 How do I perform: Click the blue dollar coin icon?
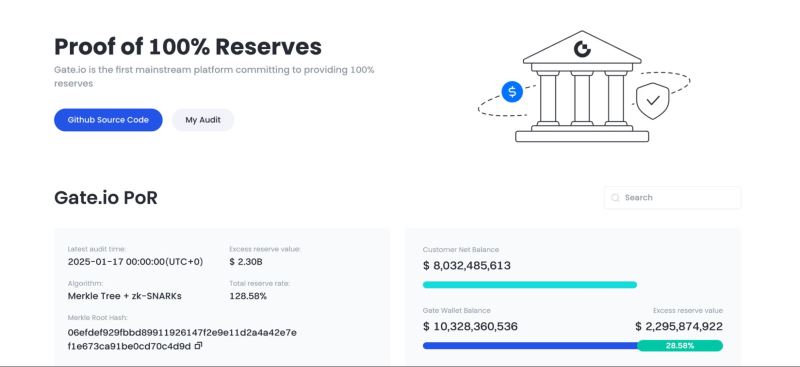(x=512, y=92)
